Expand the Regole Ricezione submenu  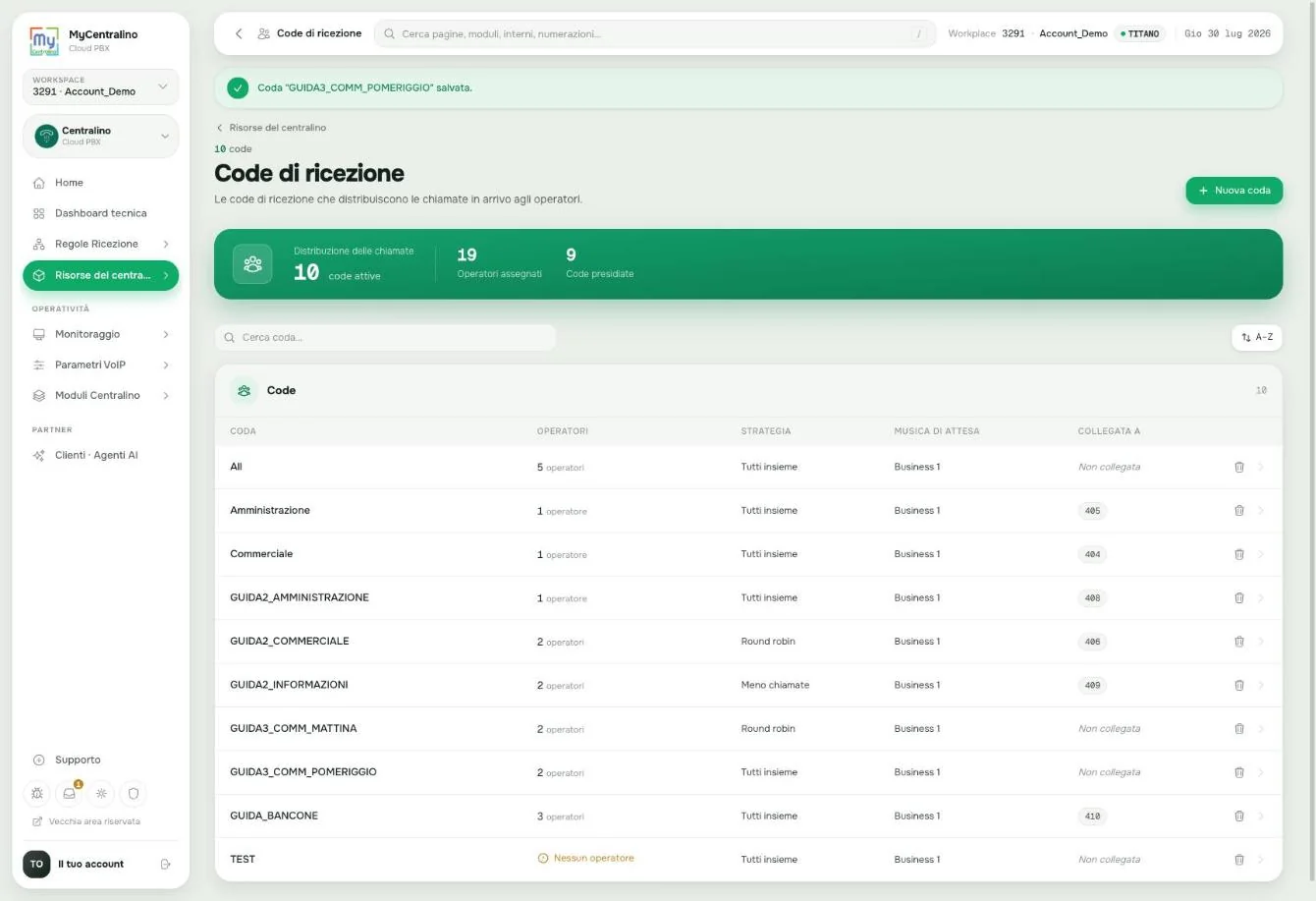pyautogui.click(x=165, y=244)
